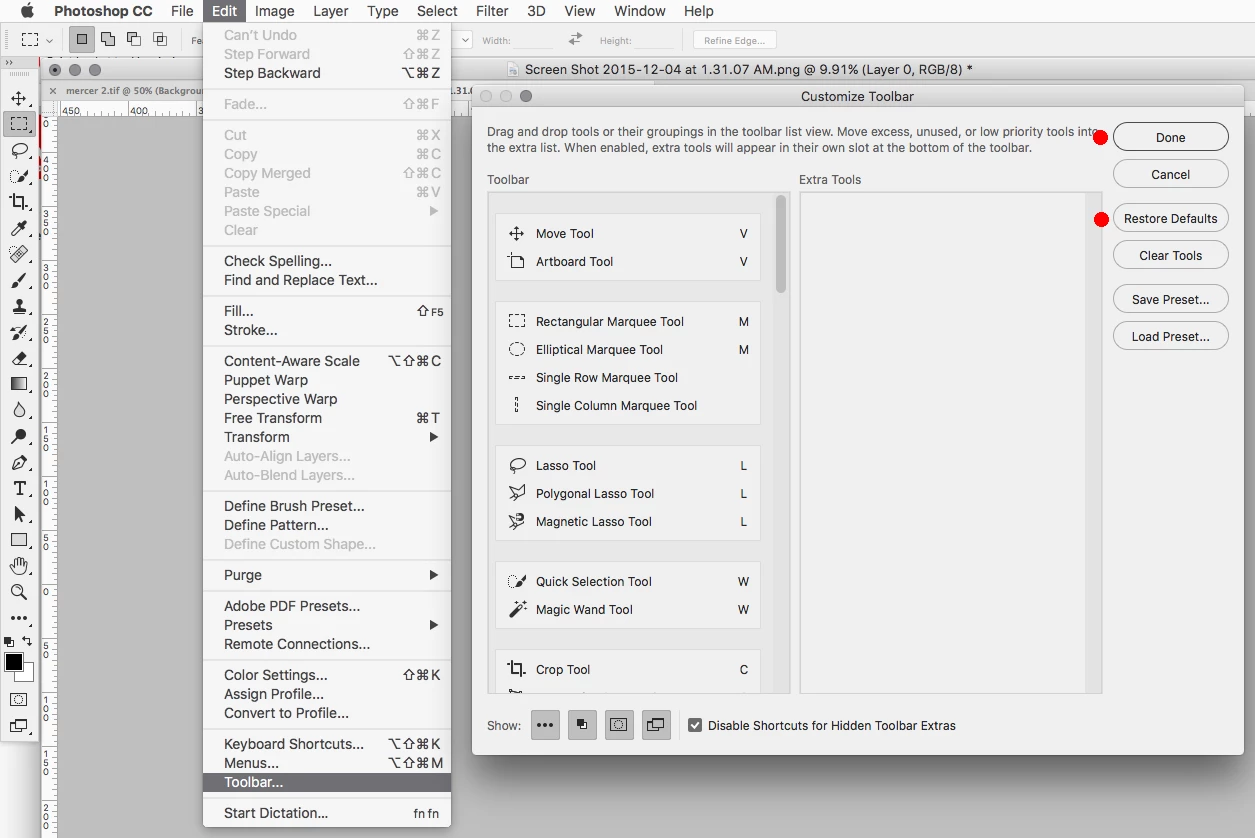Choose Step Backward from Edit menu
1255x838 pixels.
(x=327, y=73)
